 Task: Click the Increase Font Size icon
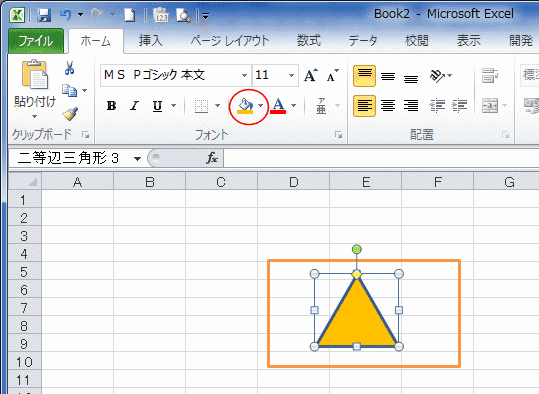point(311,75)
